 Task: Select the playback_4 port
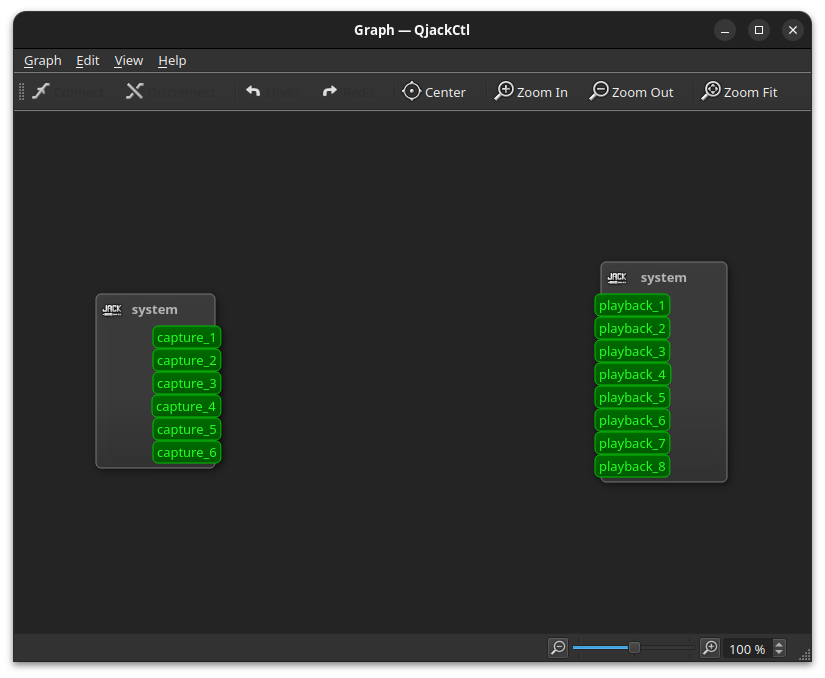point(632,375)
